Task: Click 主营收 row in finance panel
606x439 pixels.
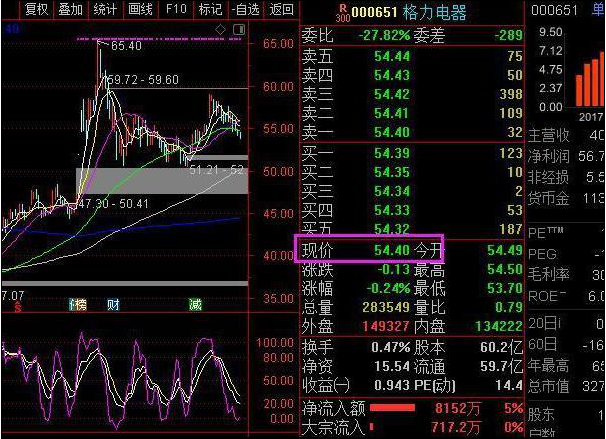Action: (566, 135)
